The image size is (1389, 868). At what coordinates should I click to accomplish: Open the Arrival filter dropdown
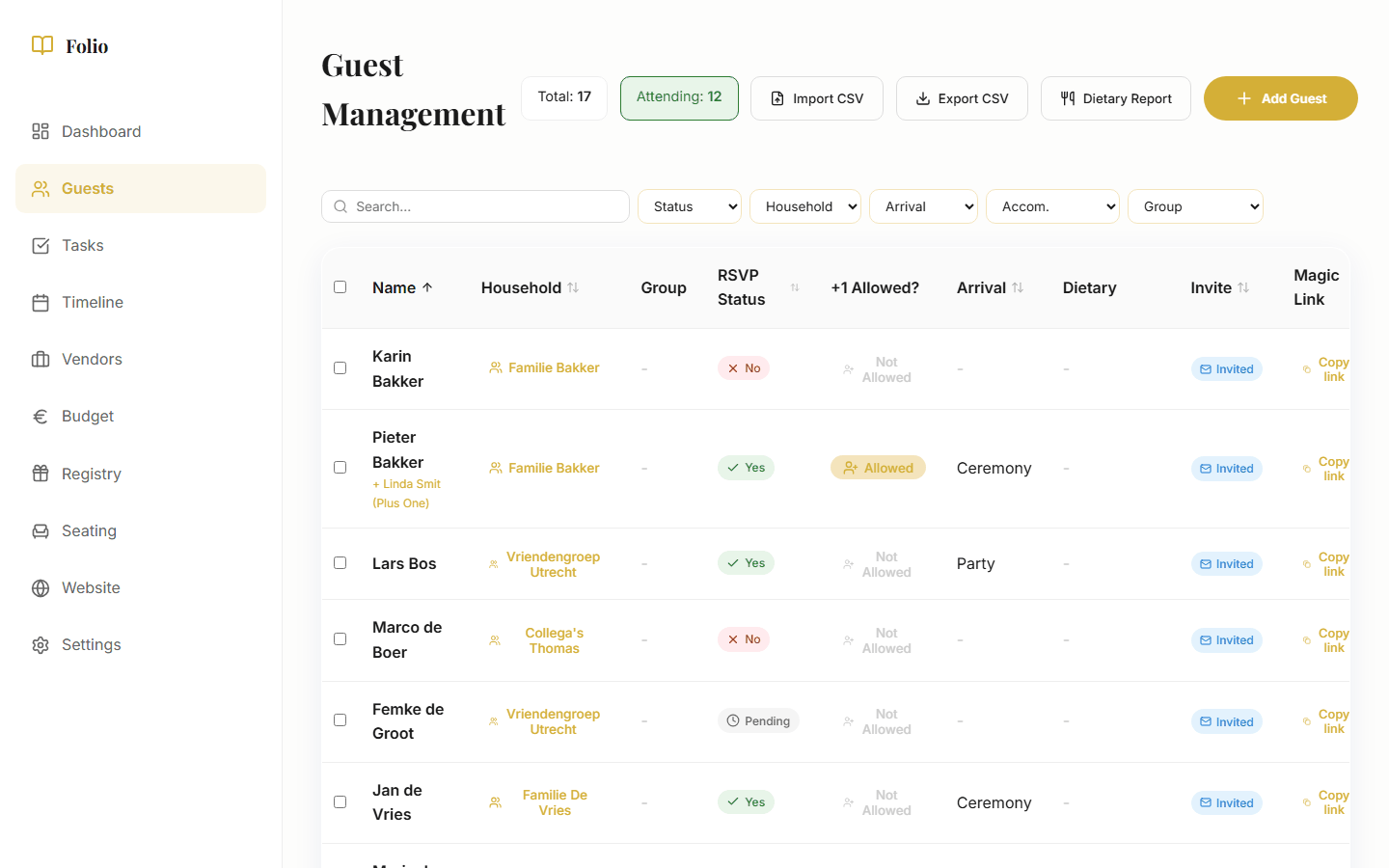tap(923, 206)
